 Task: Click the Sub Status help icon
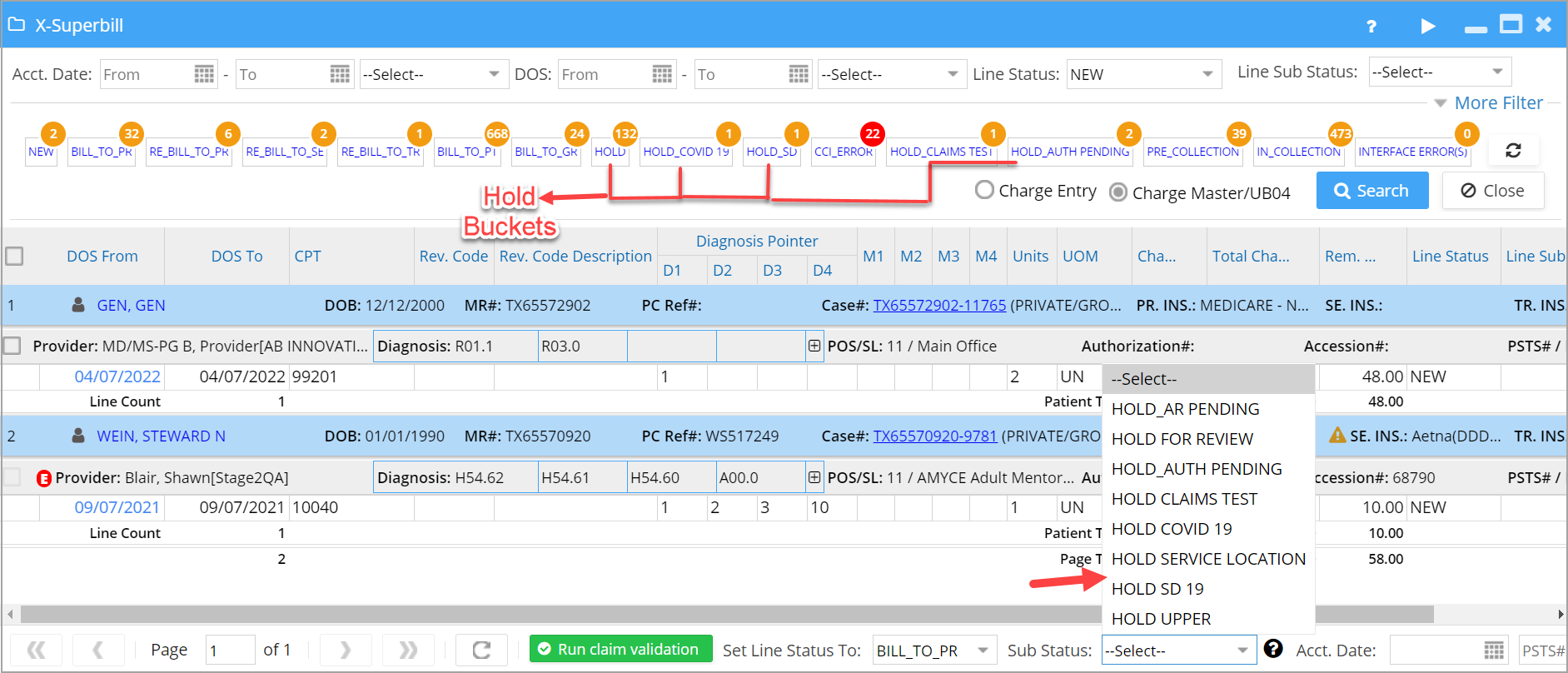click(x=1272, y=649)
